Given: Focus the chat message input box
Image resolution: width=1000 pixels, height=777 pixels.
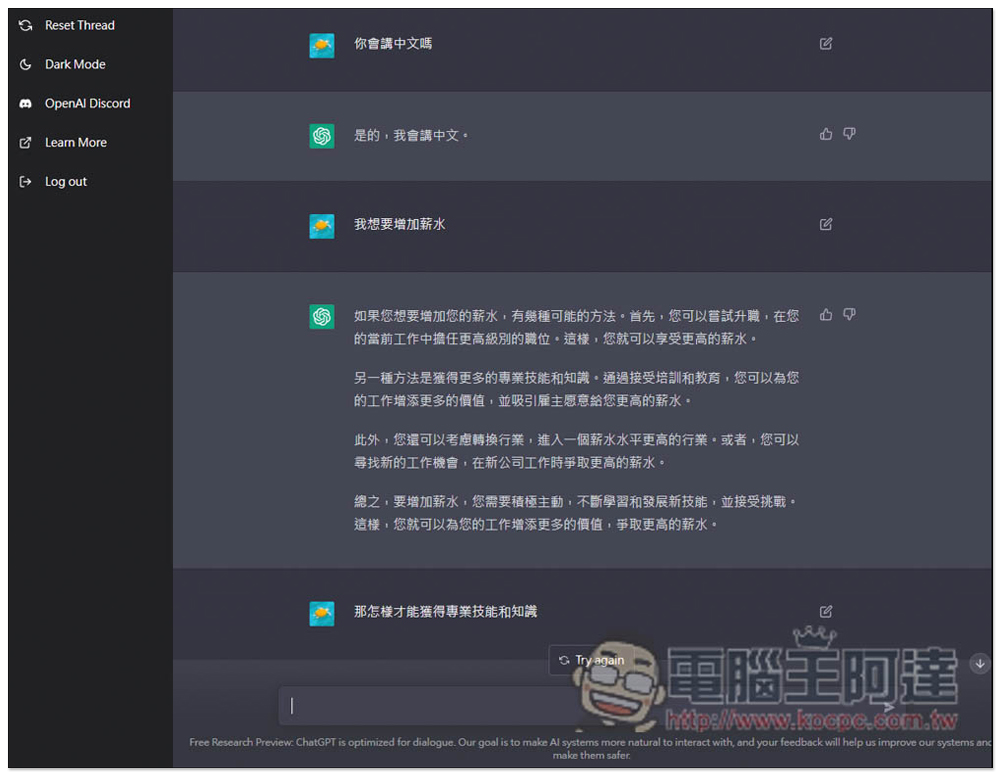Looking at the screenshot, I should 593,706.
